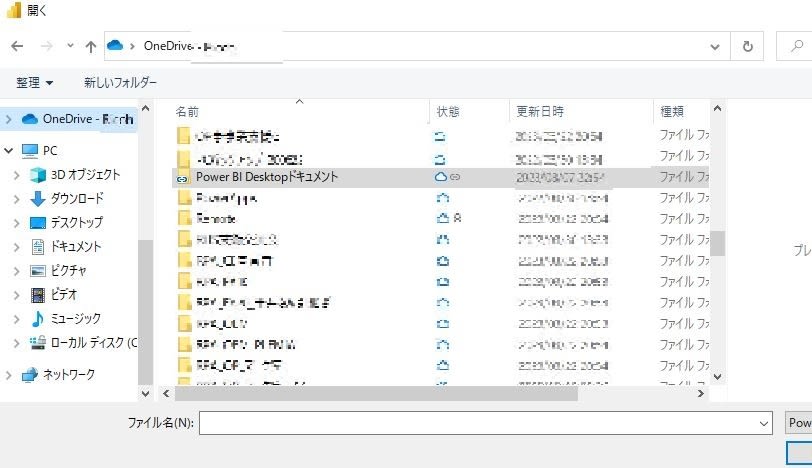Select PC in the navigation pane
Viewport: 812px width, 468px height.
click(40, 151)
